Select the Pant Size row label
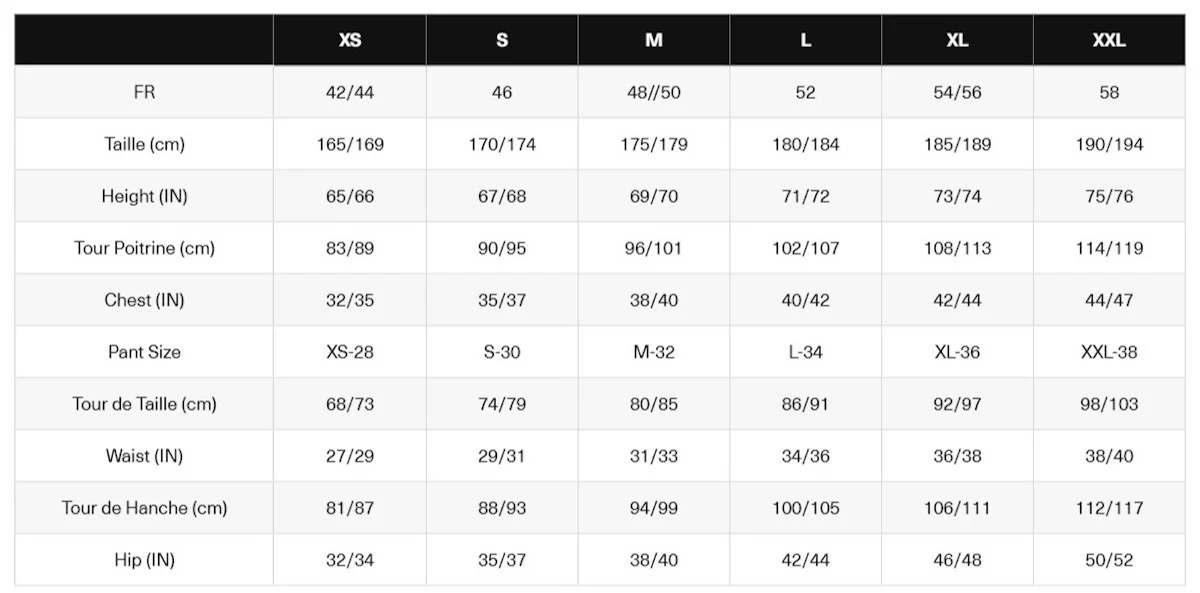Image resolution: width=1200 pixels, height=593 pixels. coord(144,352)
